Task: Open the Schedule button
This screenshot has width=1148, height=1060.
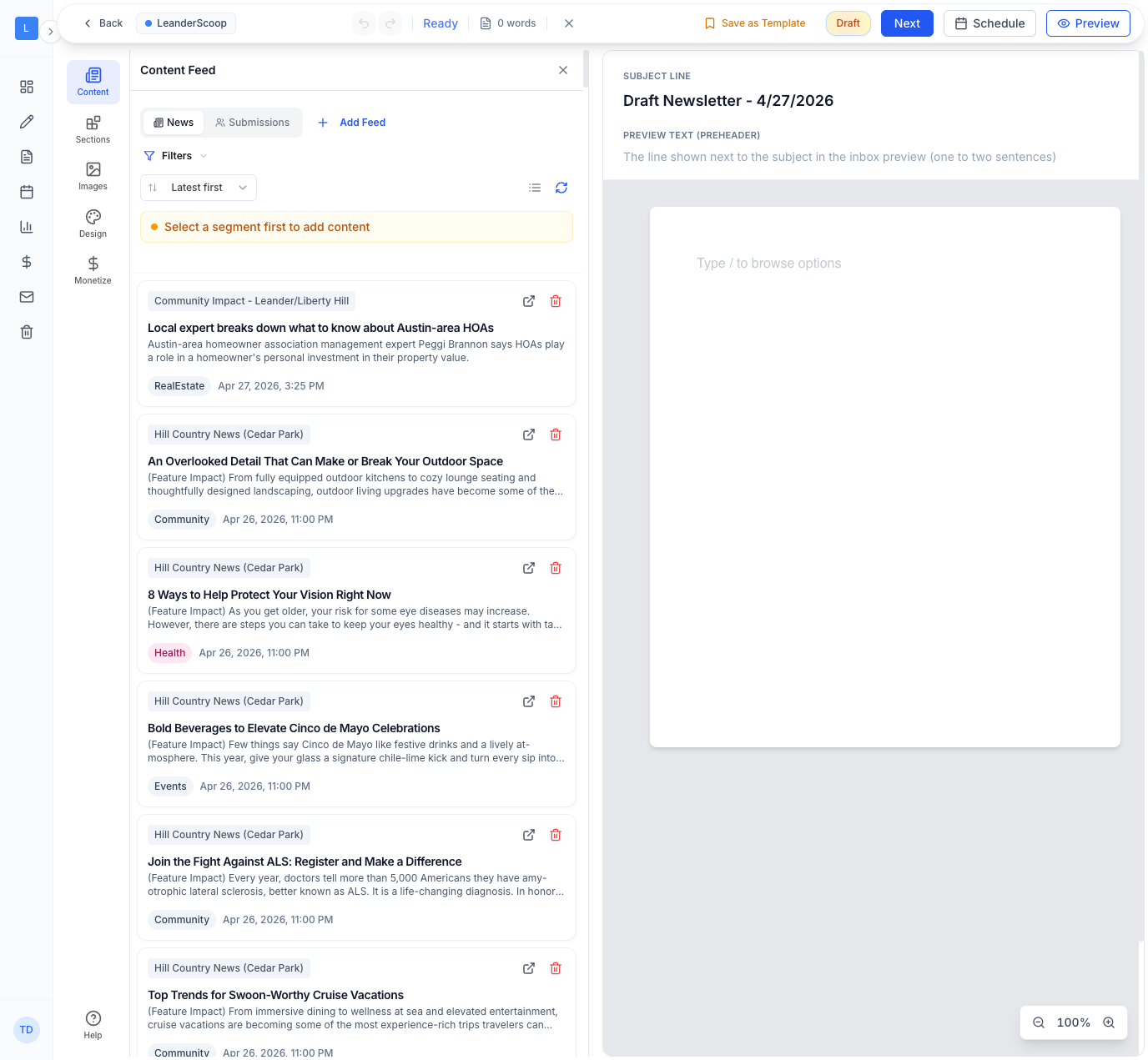Action: click(x=989, y=23)
